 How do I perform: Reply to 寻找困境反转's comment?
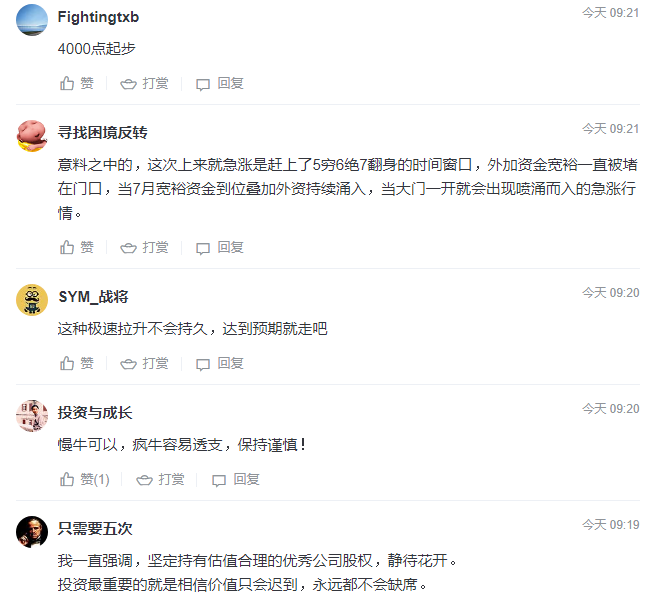(219, 247)
